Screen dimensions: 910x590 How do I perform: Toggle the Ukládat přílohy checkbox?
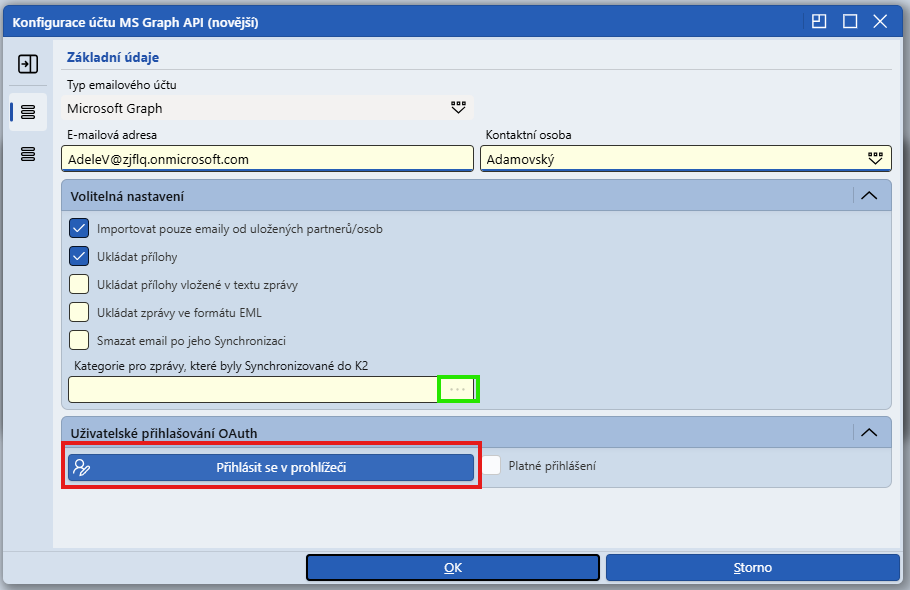(79, 256)
